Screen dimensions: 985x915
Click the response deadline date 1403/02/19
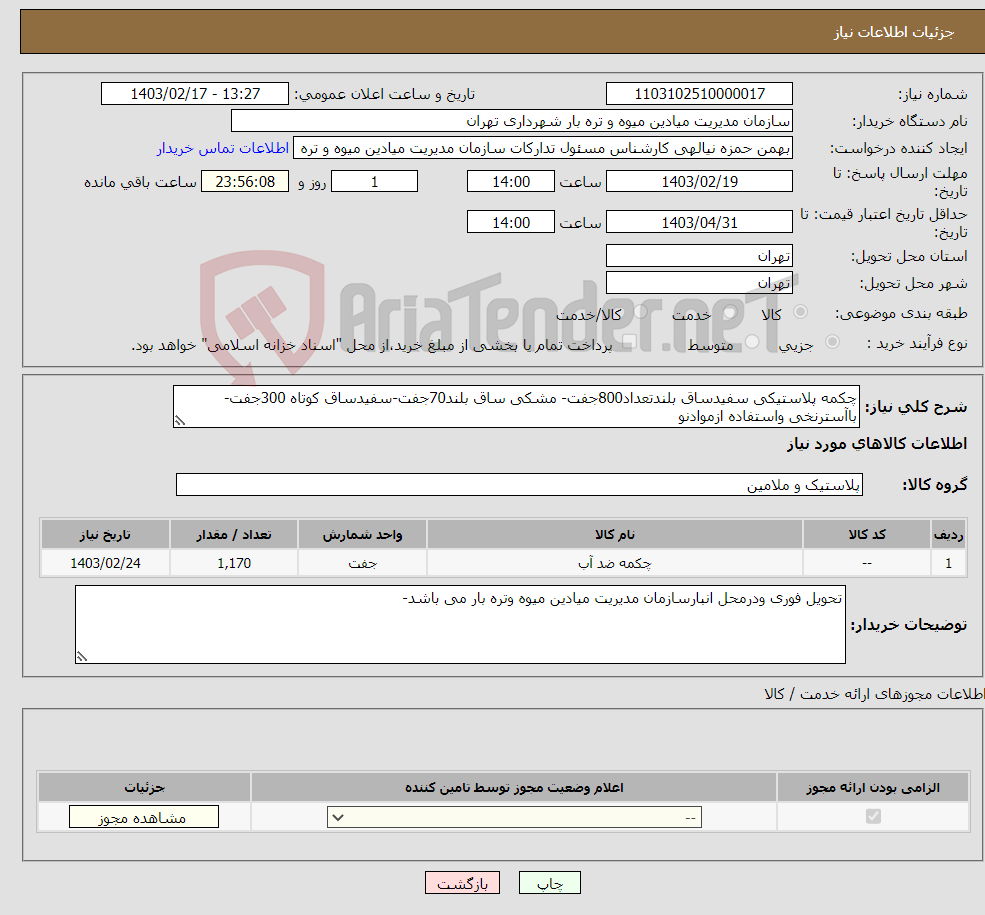pyautogui.click(x=699, y=181)
